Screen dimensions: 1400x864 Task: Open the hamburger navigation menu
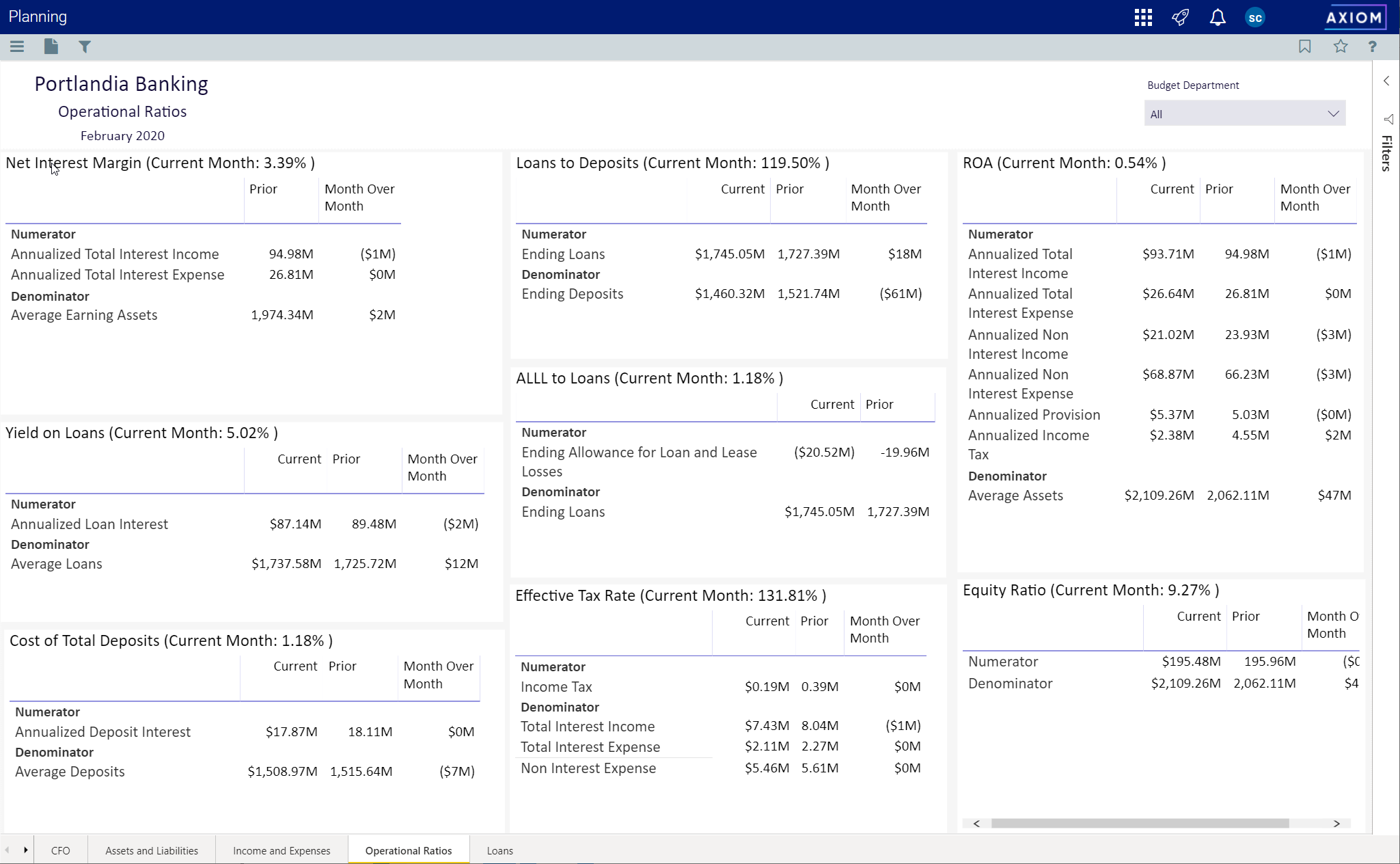point(17,46)
